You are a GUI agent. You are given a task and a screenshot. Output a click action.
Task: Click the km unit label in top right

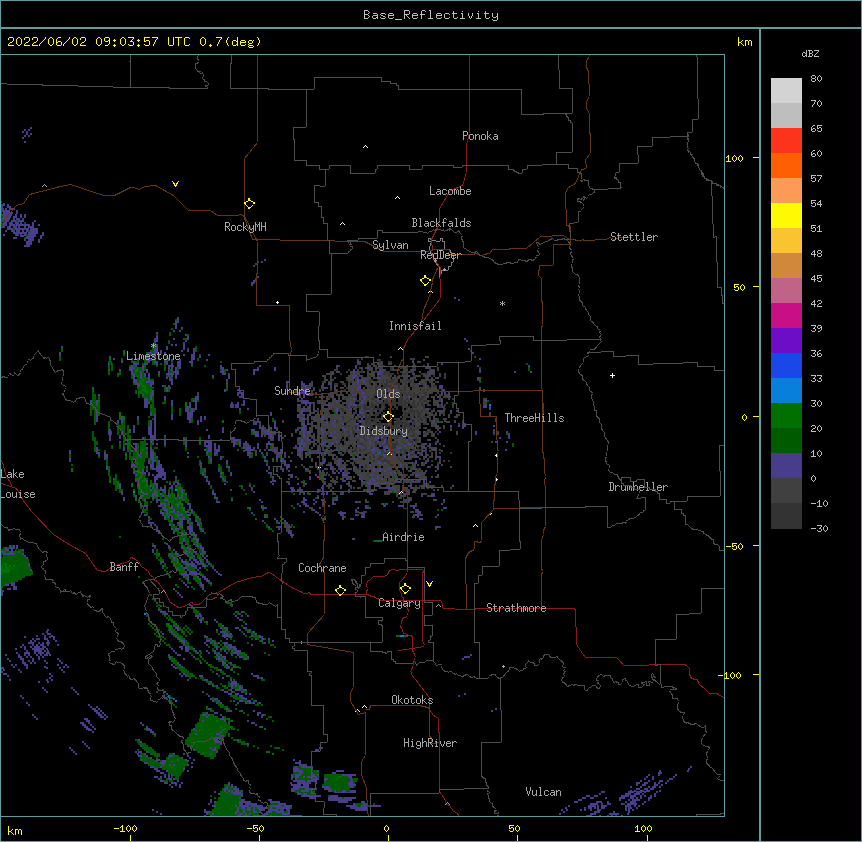coord(744,42)
